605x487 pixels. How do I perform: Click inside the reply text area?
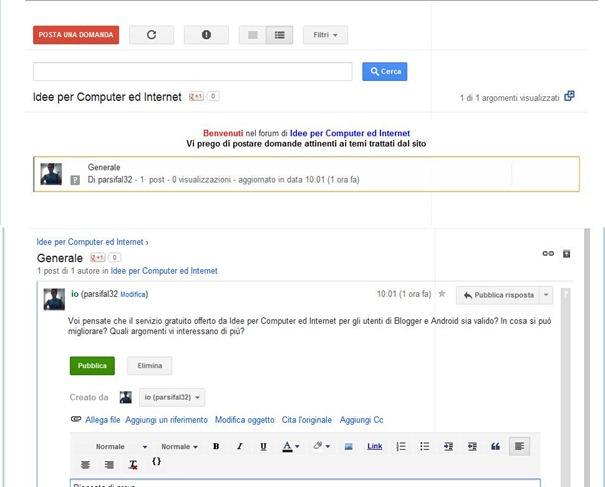[305, 483]
